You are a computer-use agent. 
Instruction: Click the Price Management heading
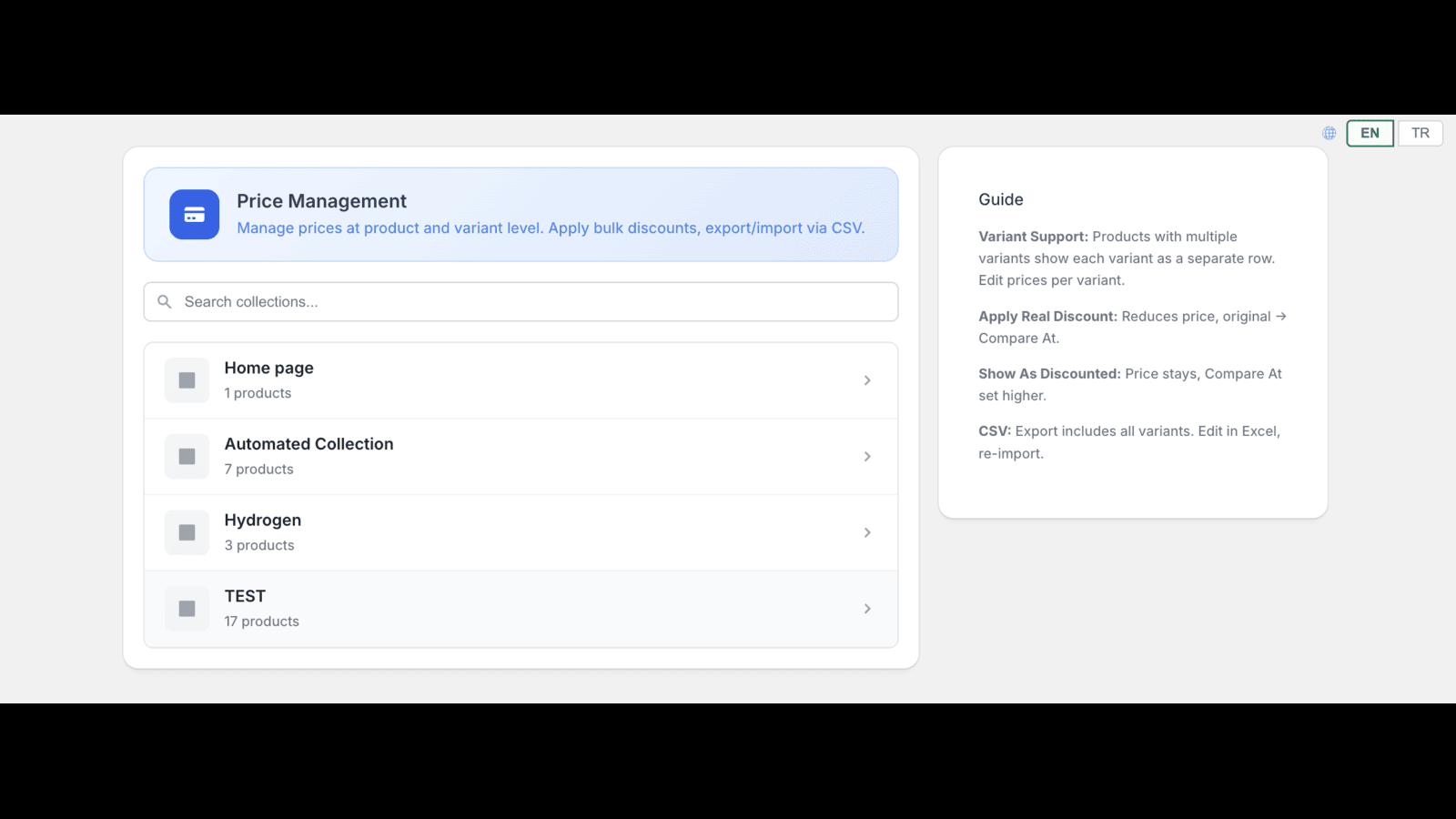[x=321, y=201]
